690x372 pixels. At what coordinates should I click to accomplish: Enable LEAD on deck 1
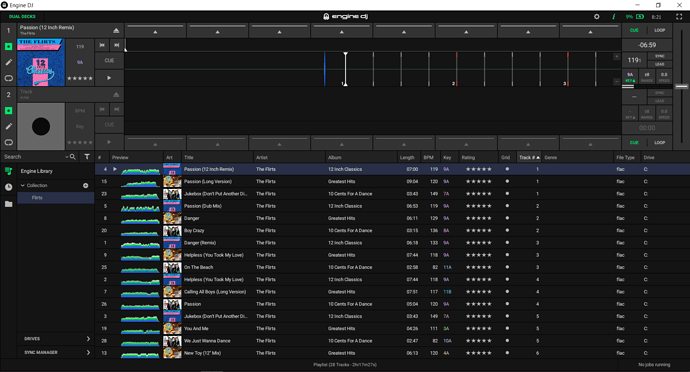pos(660,64)
